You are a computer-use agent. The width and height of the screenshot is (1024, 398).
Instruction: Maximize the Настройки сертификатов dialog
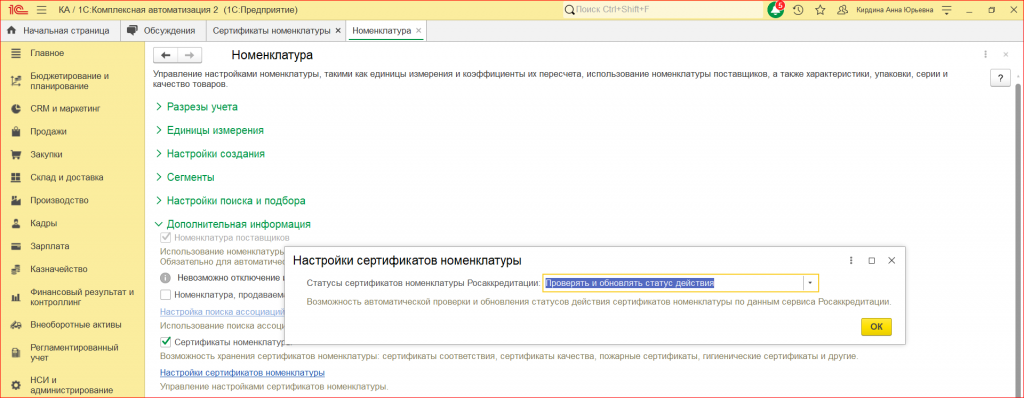tap(871, 260)
